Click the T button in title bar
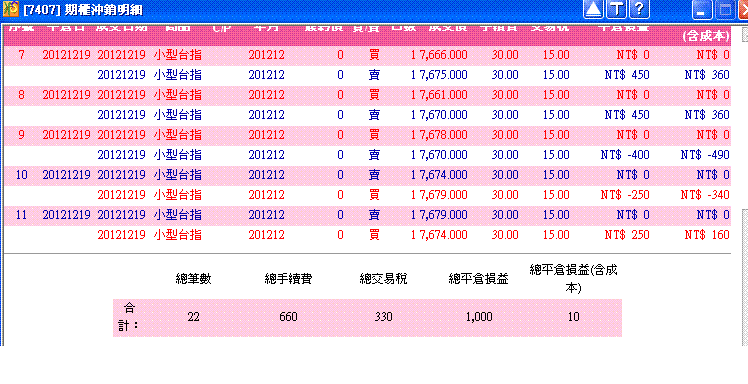 click(x=616, y=10)
